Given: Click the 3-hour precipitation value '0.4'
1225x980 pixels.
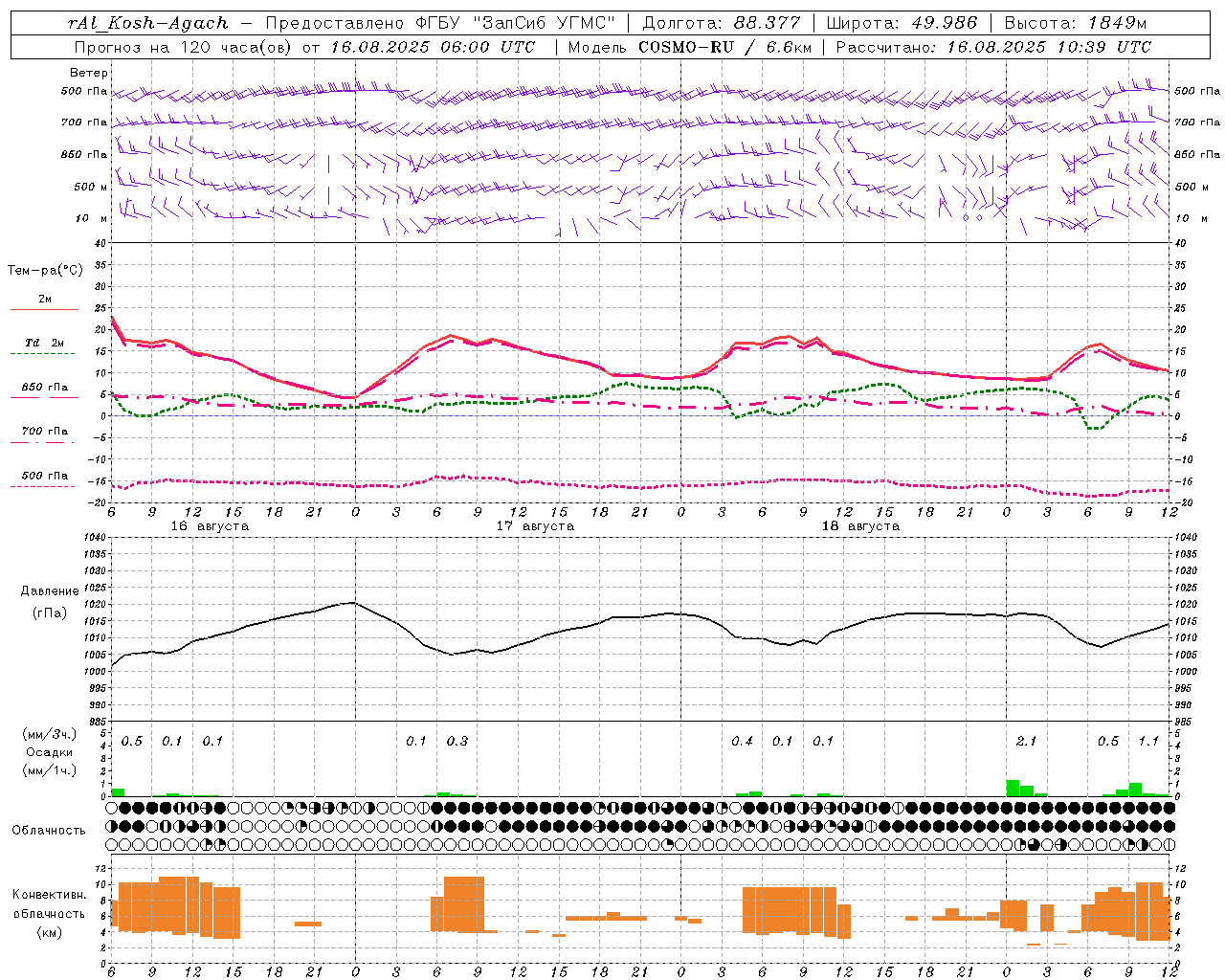Looking at the screenshot, I should pos(742,741).
